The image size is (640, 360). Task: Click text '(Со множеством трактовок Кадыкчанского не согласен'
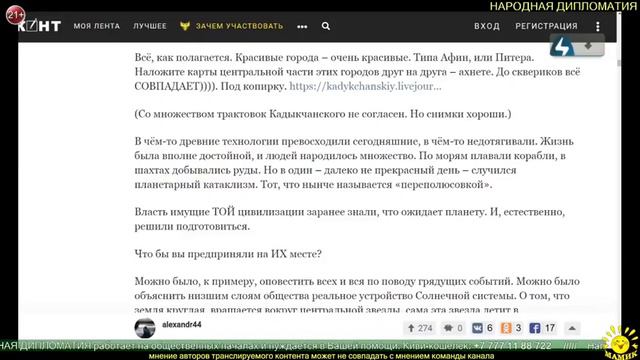tap(271, 114)
